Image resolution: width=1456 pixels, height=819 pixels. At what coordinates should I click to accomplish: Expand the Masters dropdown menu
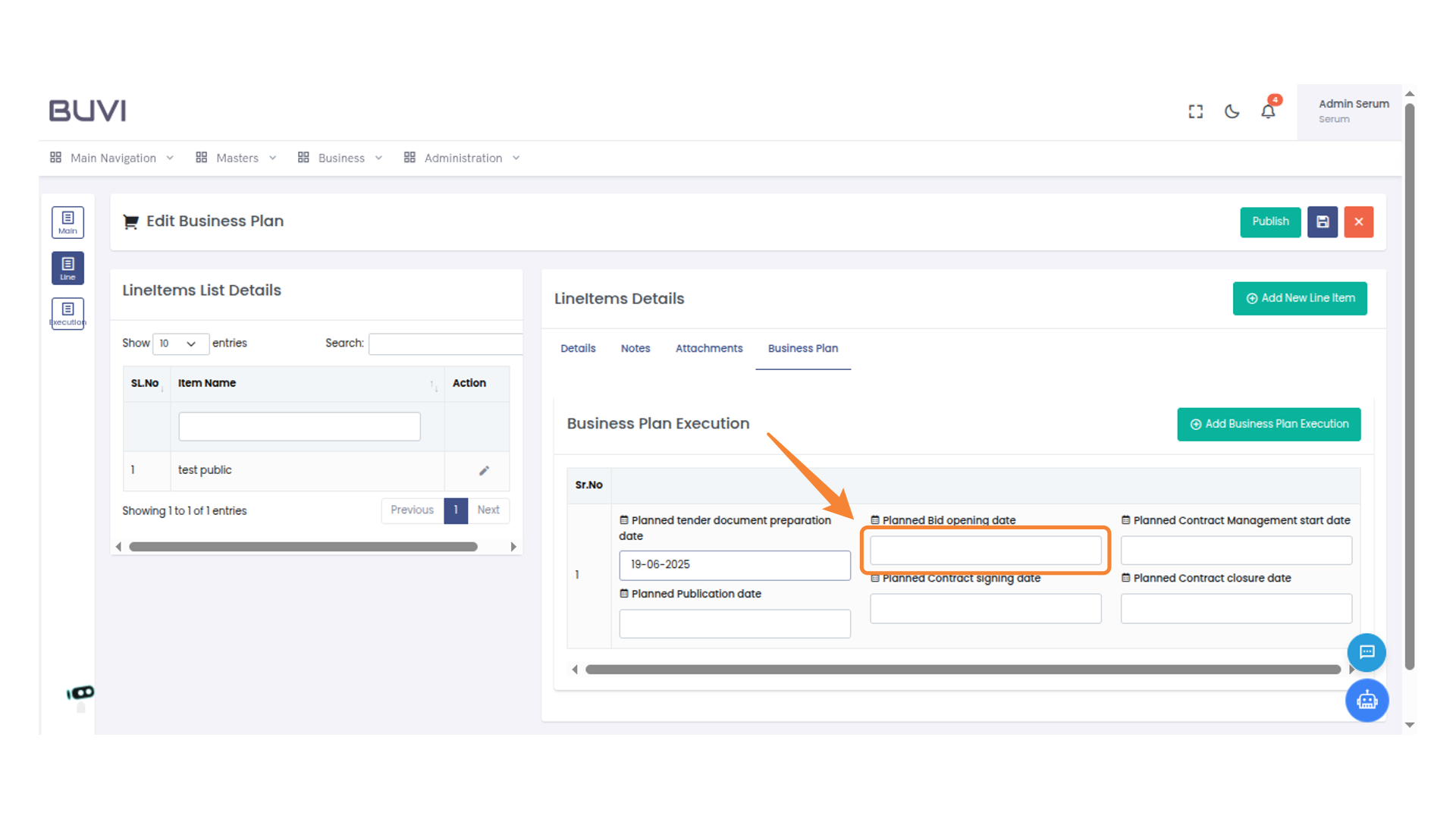click(236, 158)
